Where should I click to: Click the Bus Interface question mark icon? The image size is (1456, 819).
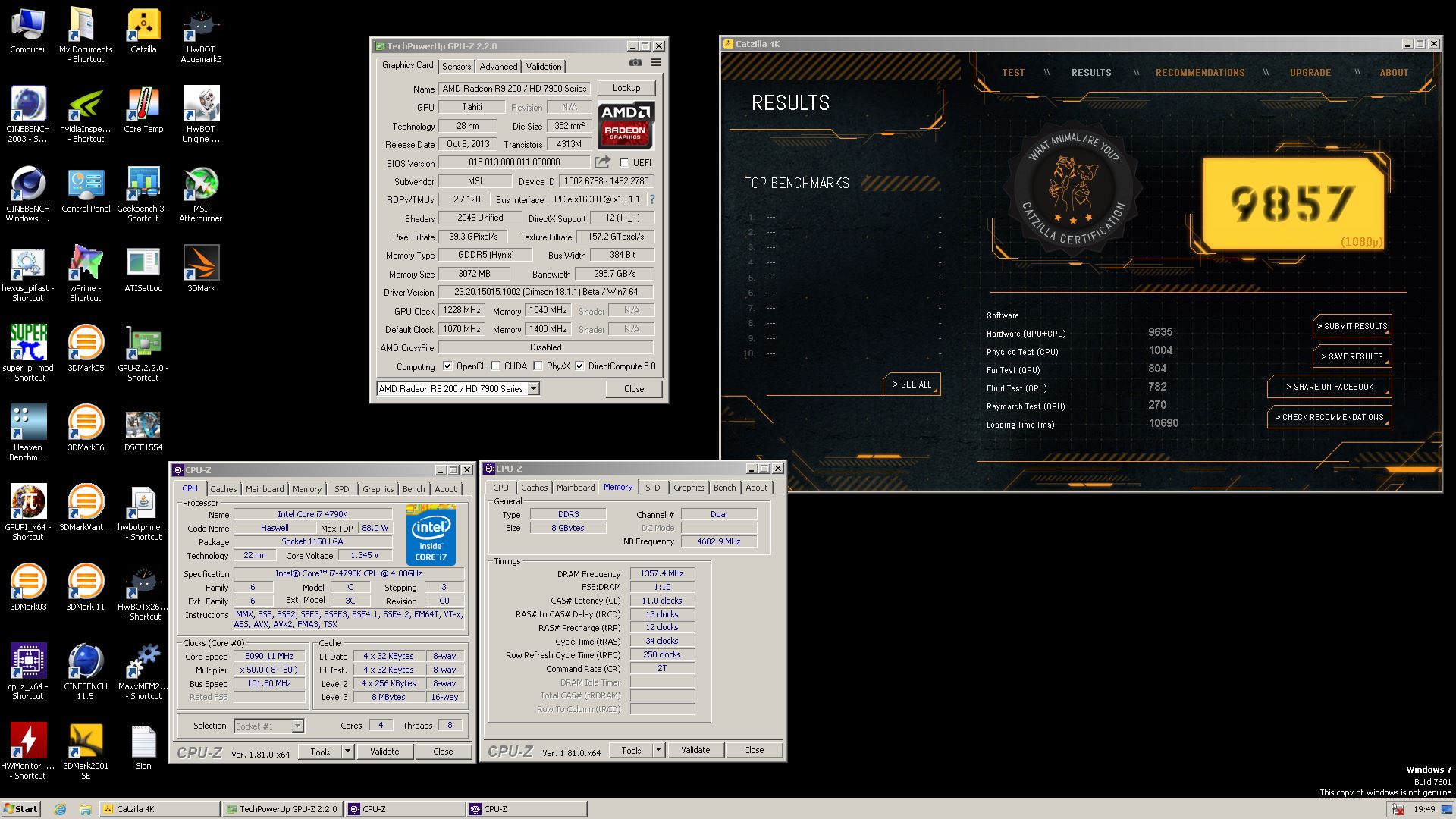pos(651,199)
